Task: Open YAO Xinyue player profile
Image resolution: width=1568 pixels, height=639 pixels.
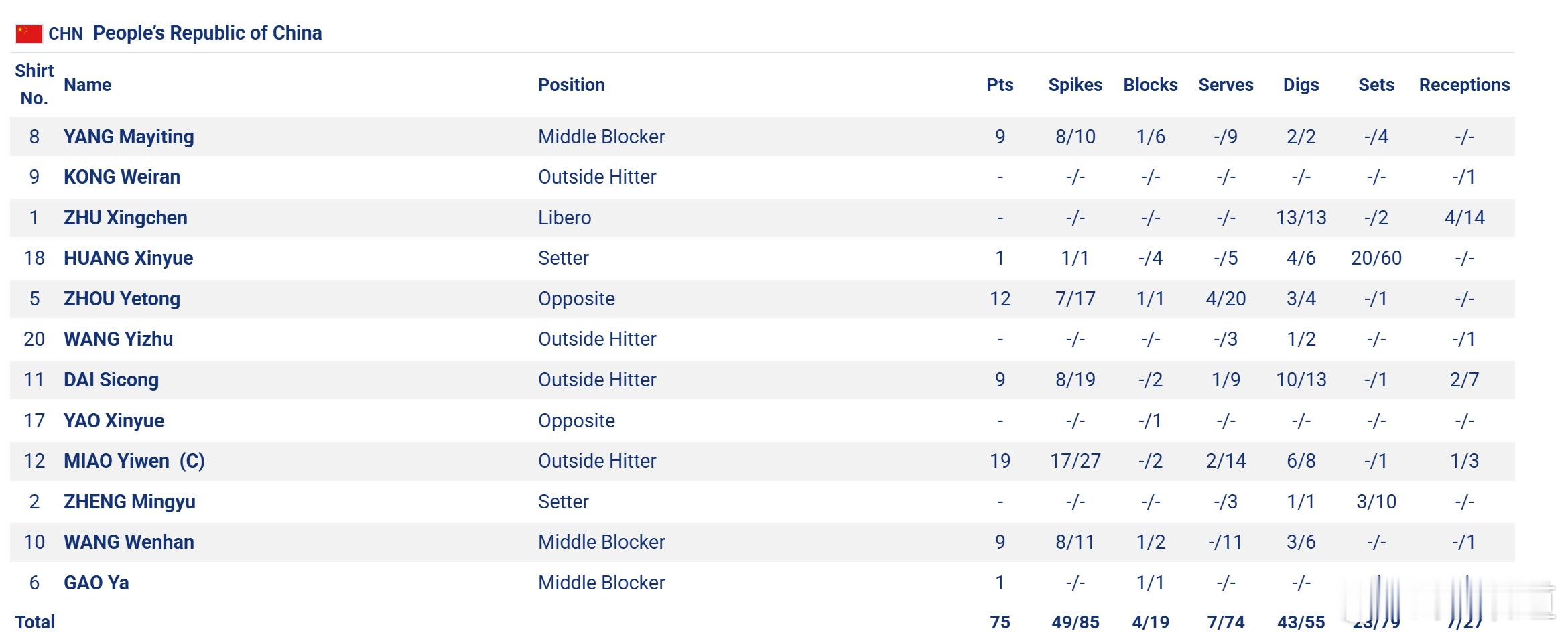Action: pos(114,421)
